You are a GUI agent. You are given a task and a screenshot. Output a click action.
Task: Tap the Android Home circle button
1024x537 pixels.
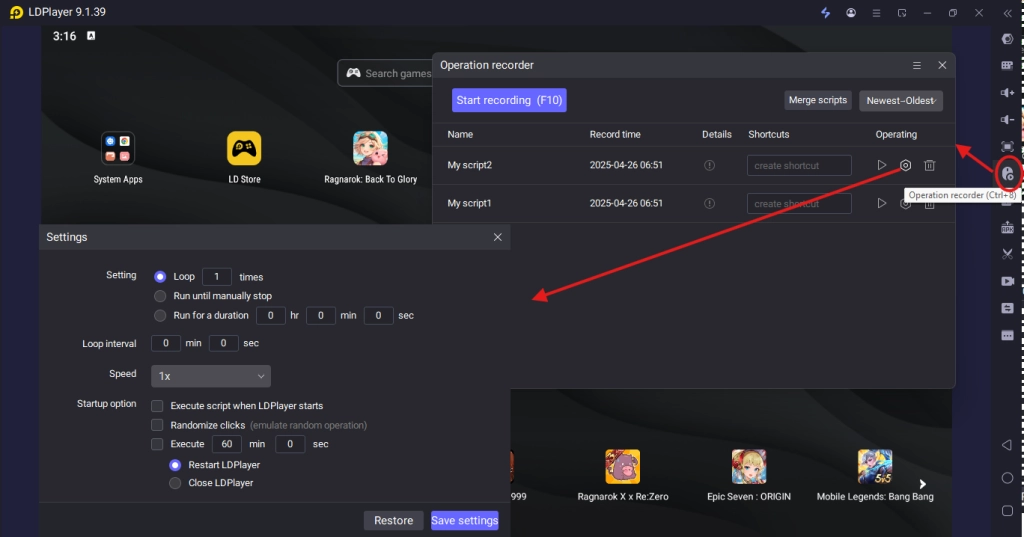tap(1008, 478)
